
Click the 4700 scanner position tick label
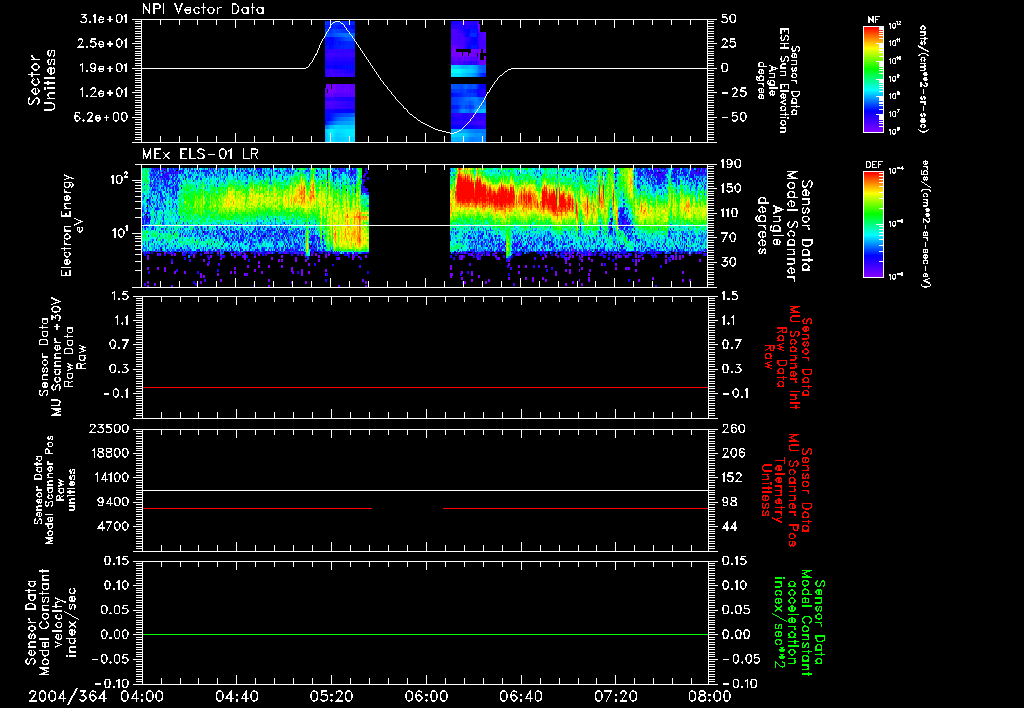tap(112, 526)
